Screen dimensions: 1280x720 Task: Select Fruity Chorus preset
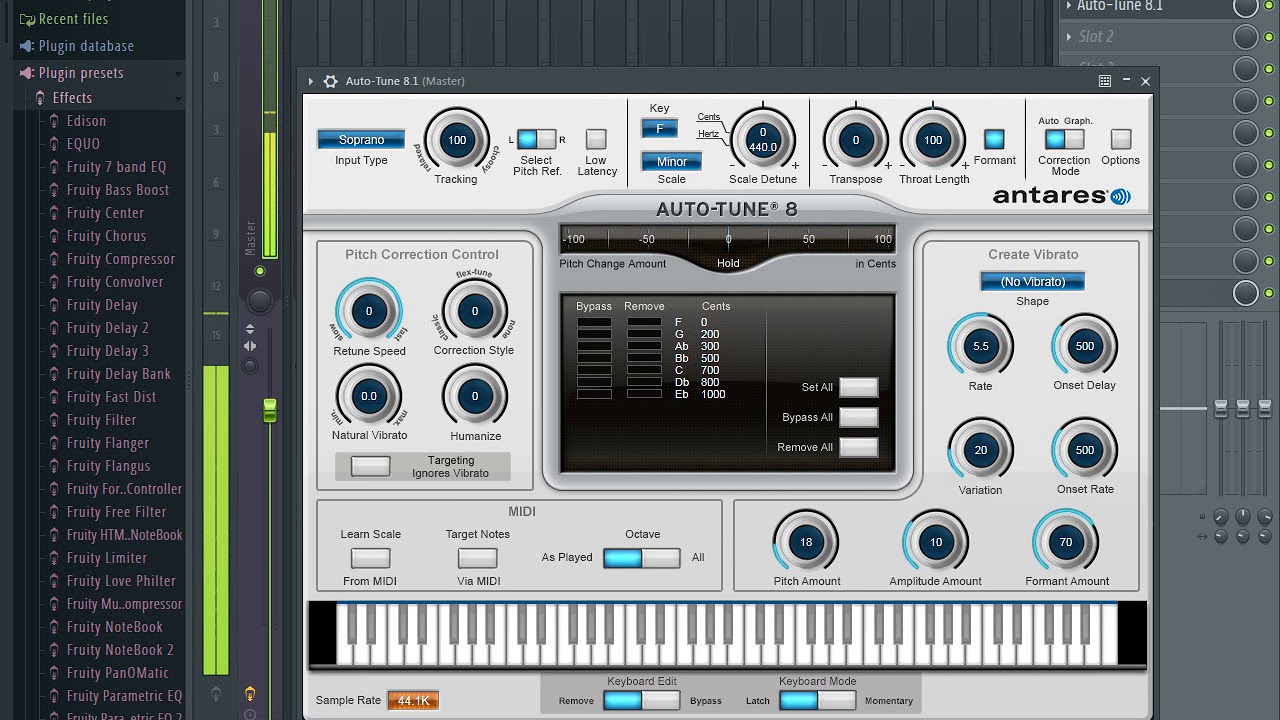tap(106, 236)
